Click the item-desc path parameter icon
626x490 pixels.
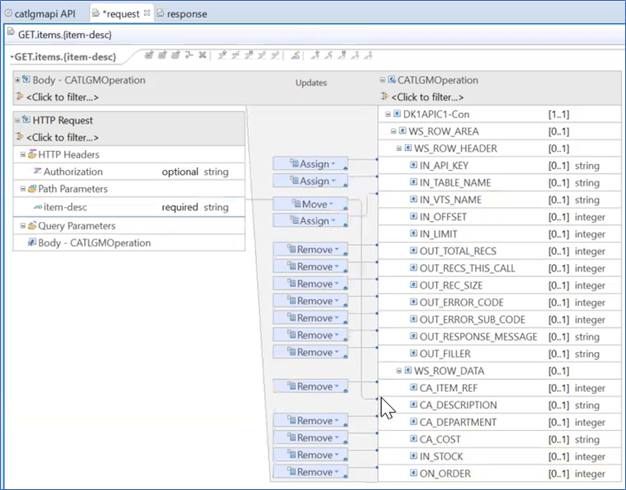click(38, 207)
